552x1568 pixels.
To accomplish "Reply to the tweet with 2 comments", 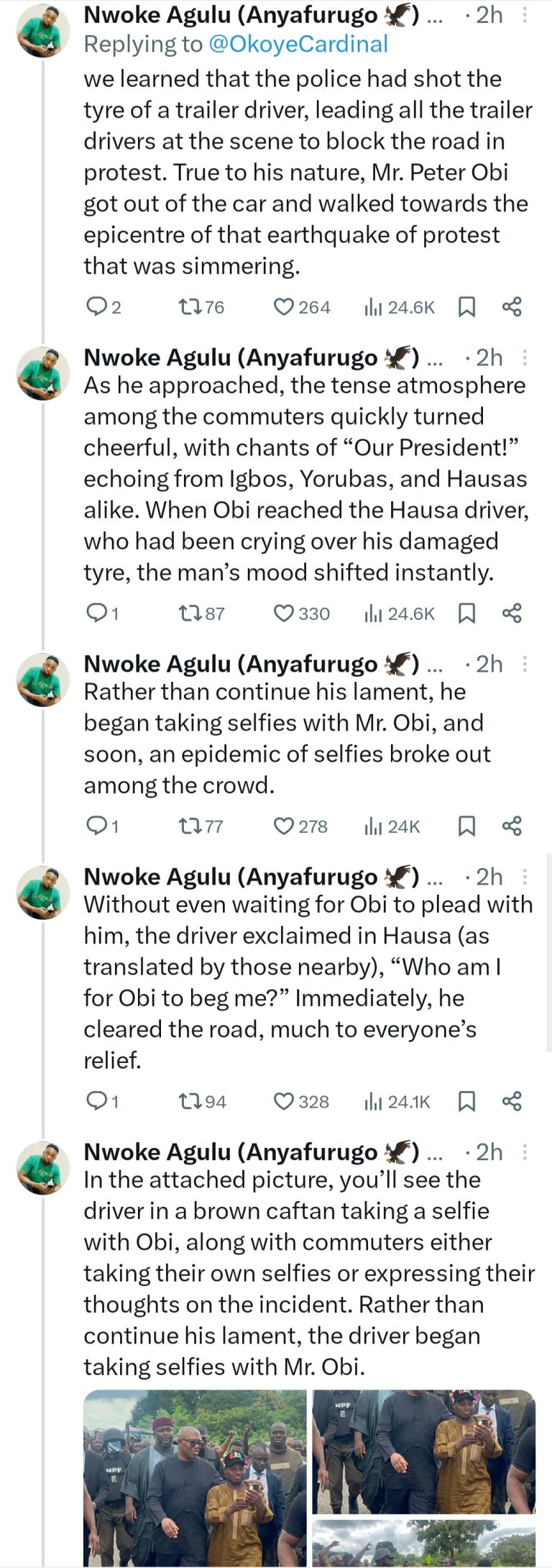I will [96, 308].
